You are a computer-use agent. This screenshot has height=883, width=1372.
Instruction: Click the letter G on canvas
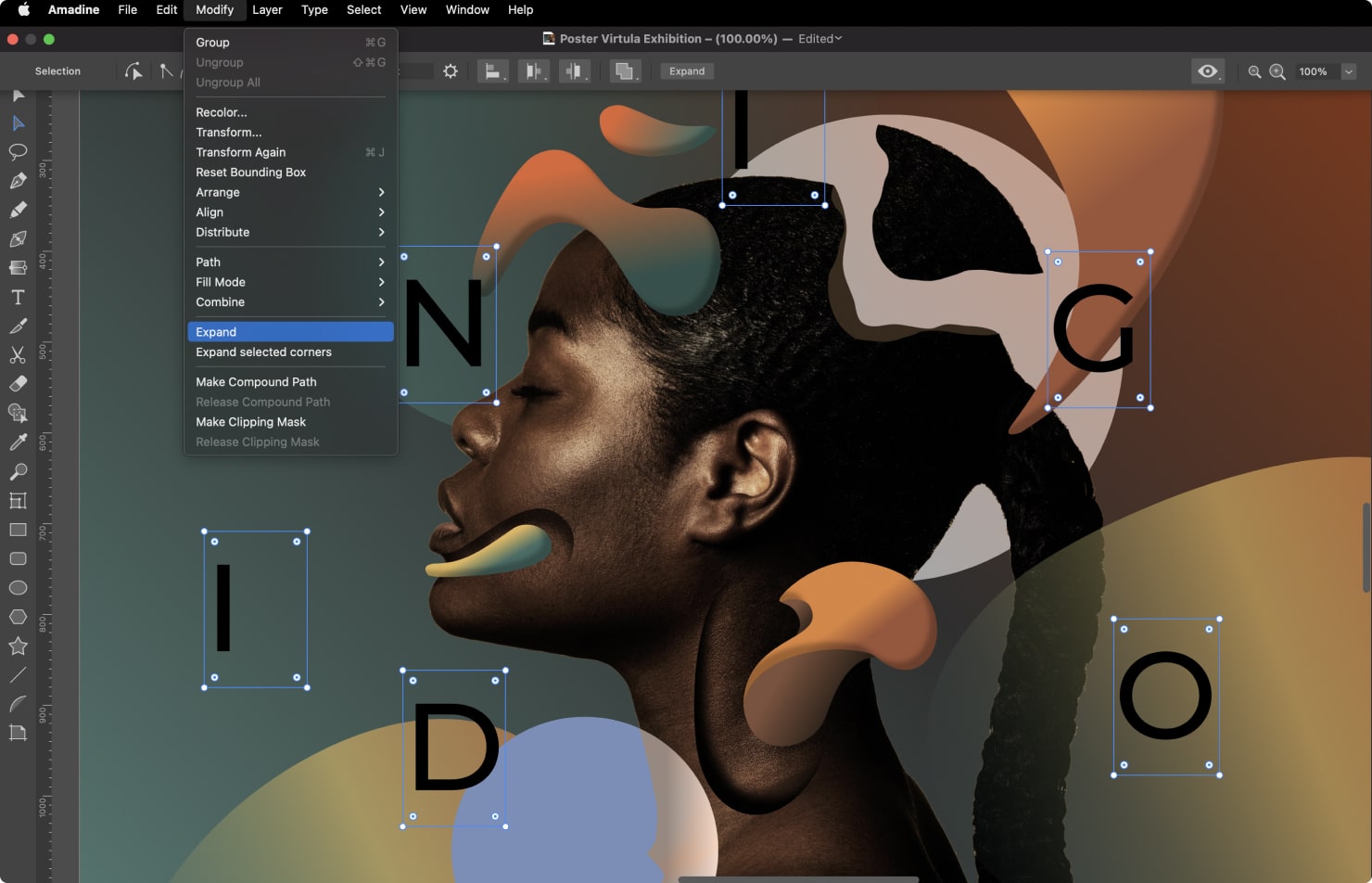coord(1095,327)
